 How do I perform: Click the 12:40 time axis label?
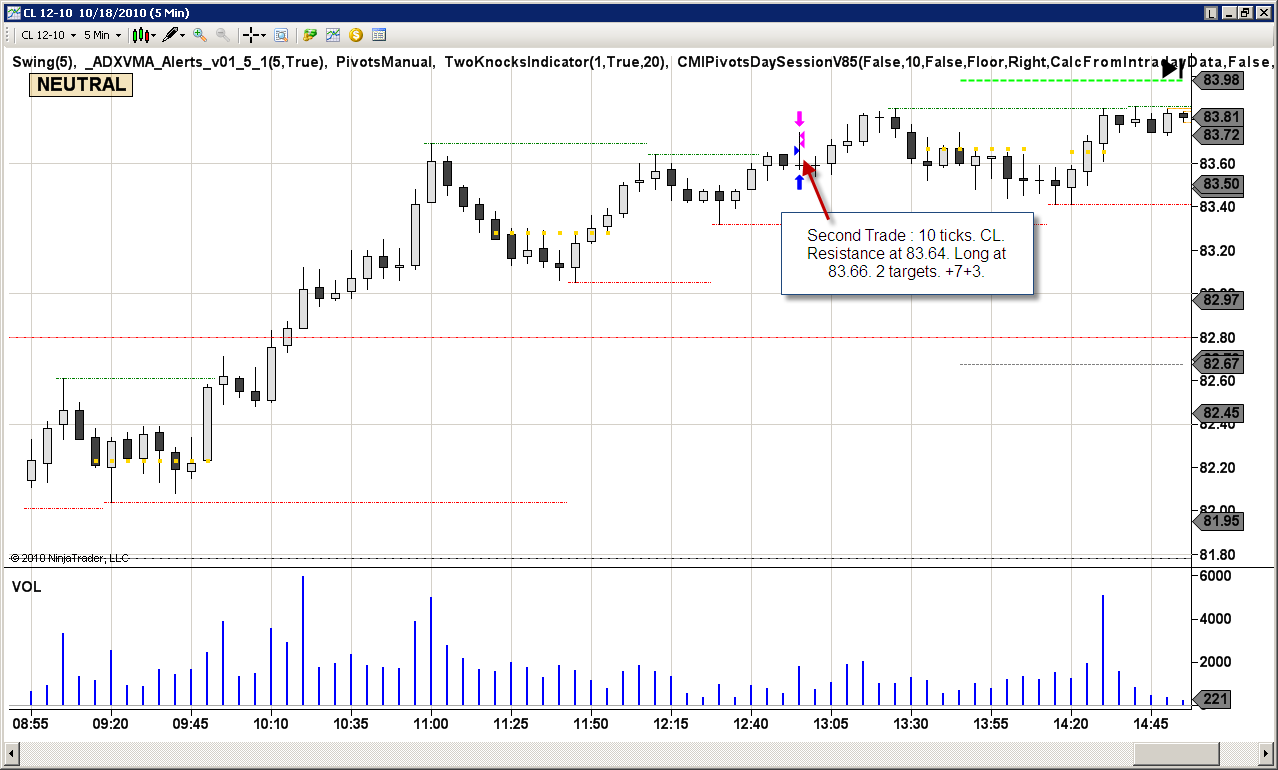tap(751, 723)
